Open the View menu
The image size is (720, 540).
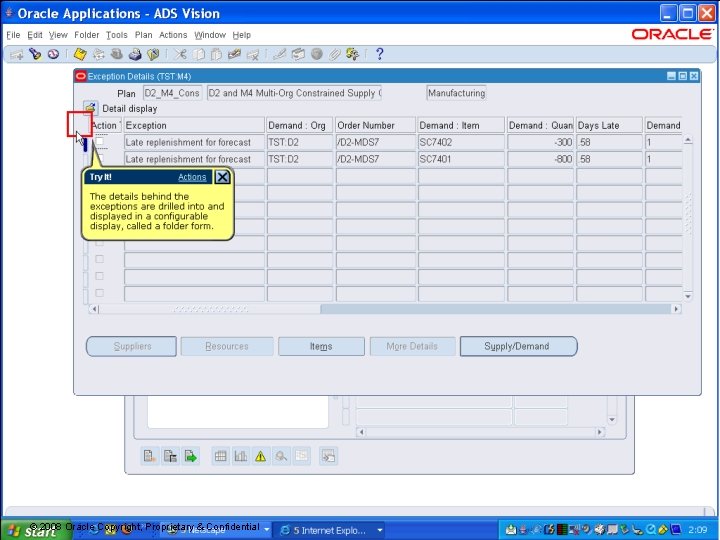[58, 35]
